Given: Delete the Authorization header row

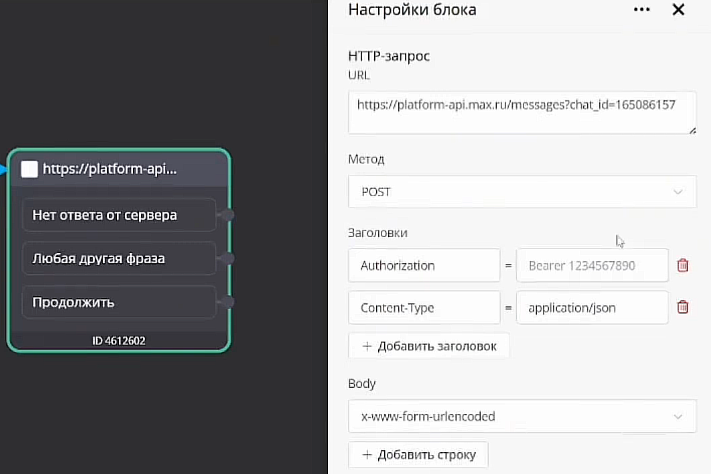Looking at the screenshot, I should pos(683,265).
